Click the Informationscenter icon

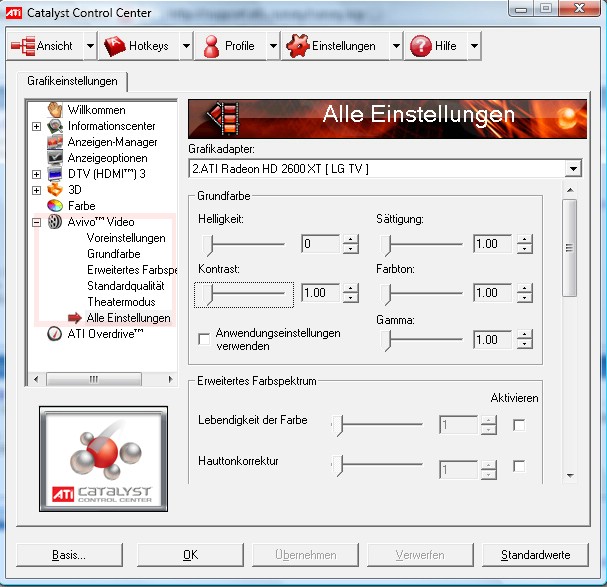click(55, 126)
